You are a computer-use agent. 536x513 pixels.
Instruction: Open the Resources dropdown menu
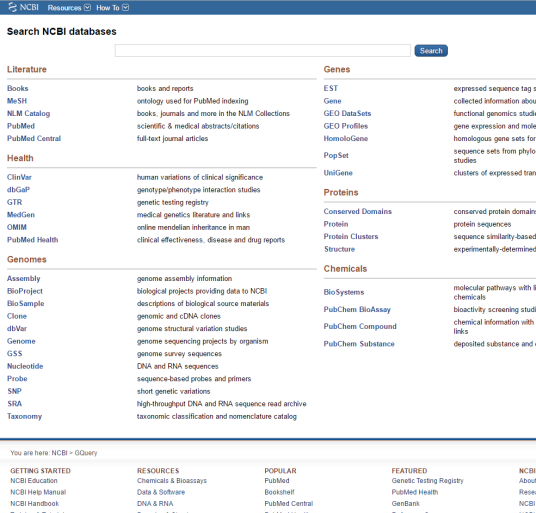(69, 8)
